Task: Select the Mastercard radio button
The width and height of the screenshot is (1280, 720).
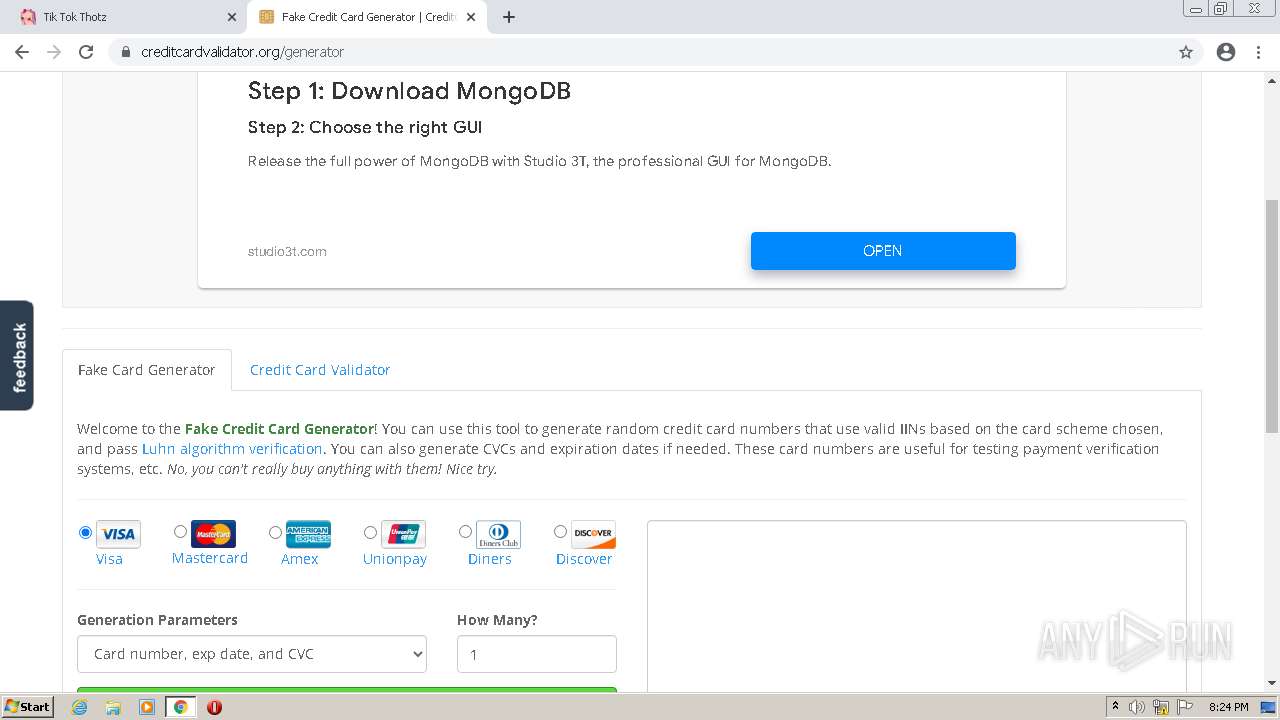Action: [180, 532]
